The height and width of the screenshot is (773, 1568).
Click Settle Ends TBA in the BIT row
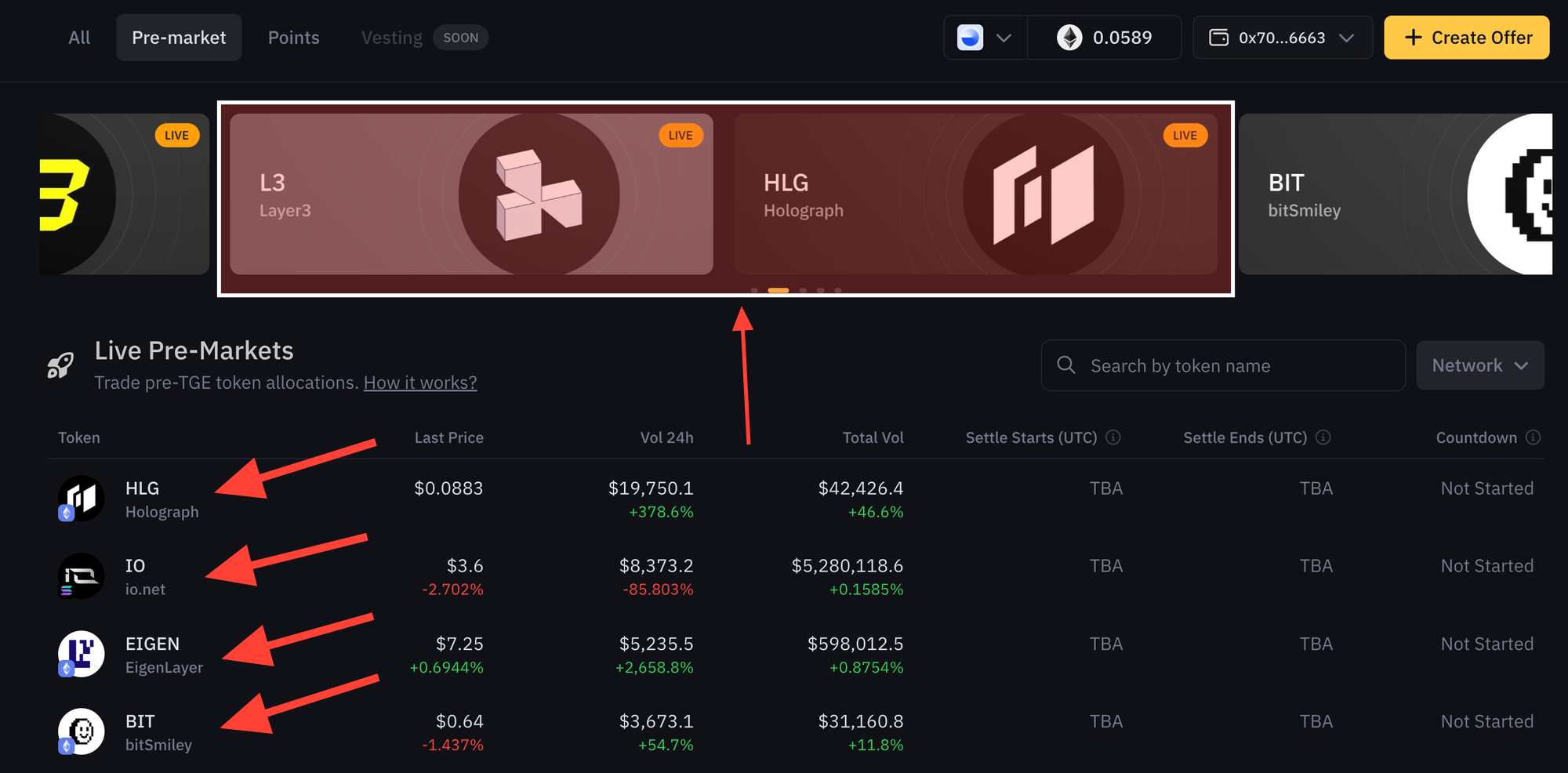tap(1316, 721)
